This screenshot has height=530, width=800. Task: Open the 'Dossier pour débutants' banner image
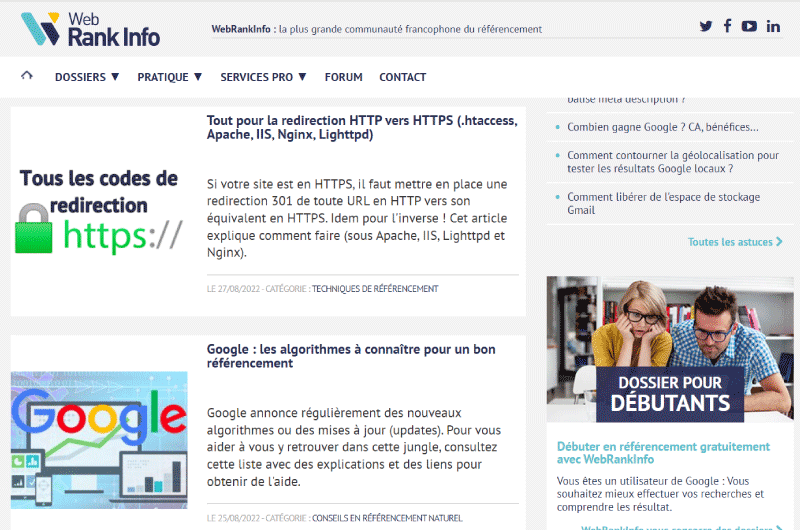(x=670, y=349)
